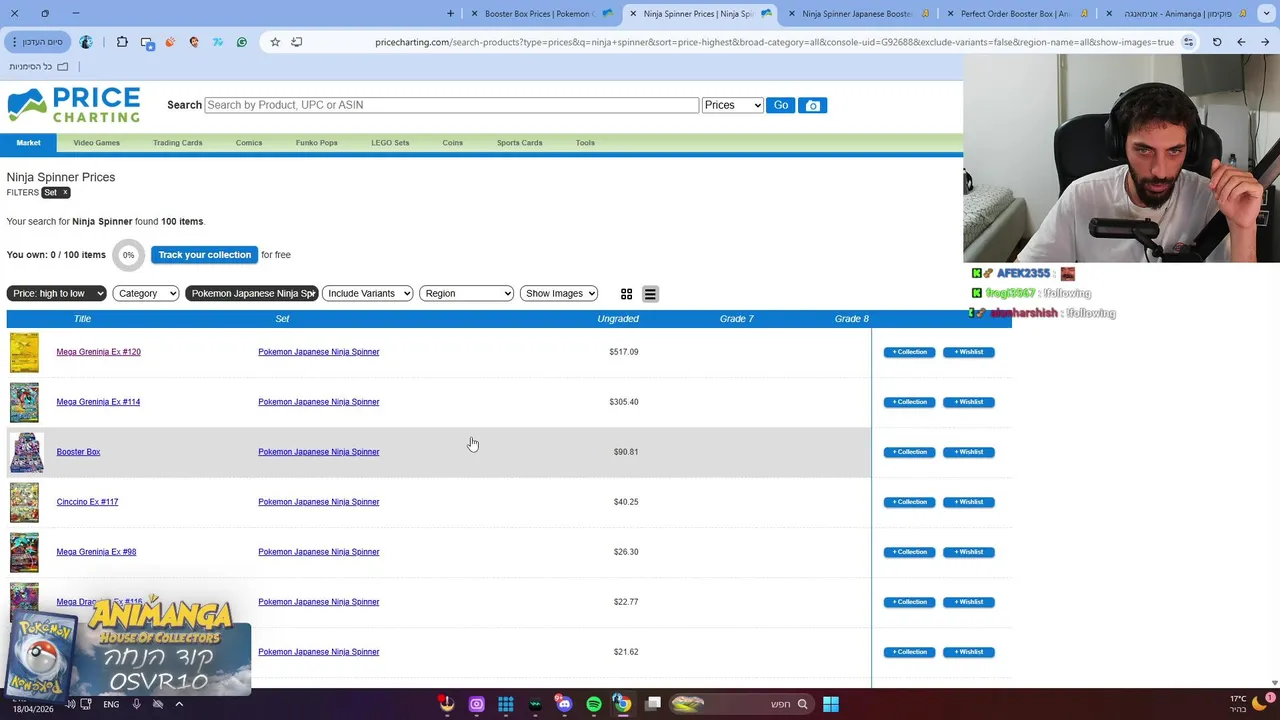Screen dimensions: 1280x720
Task: Open Spotify from the taskbar
Action: (x=594, y=704)
